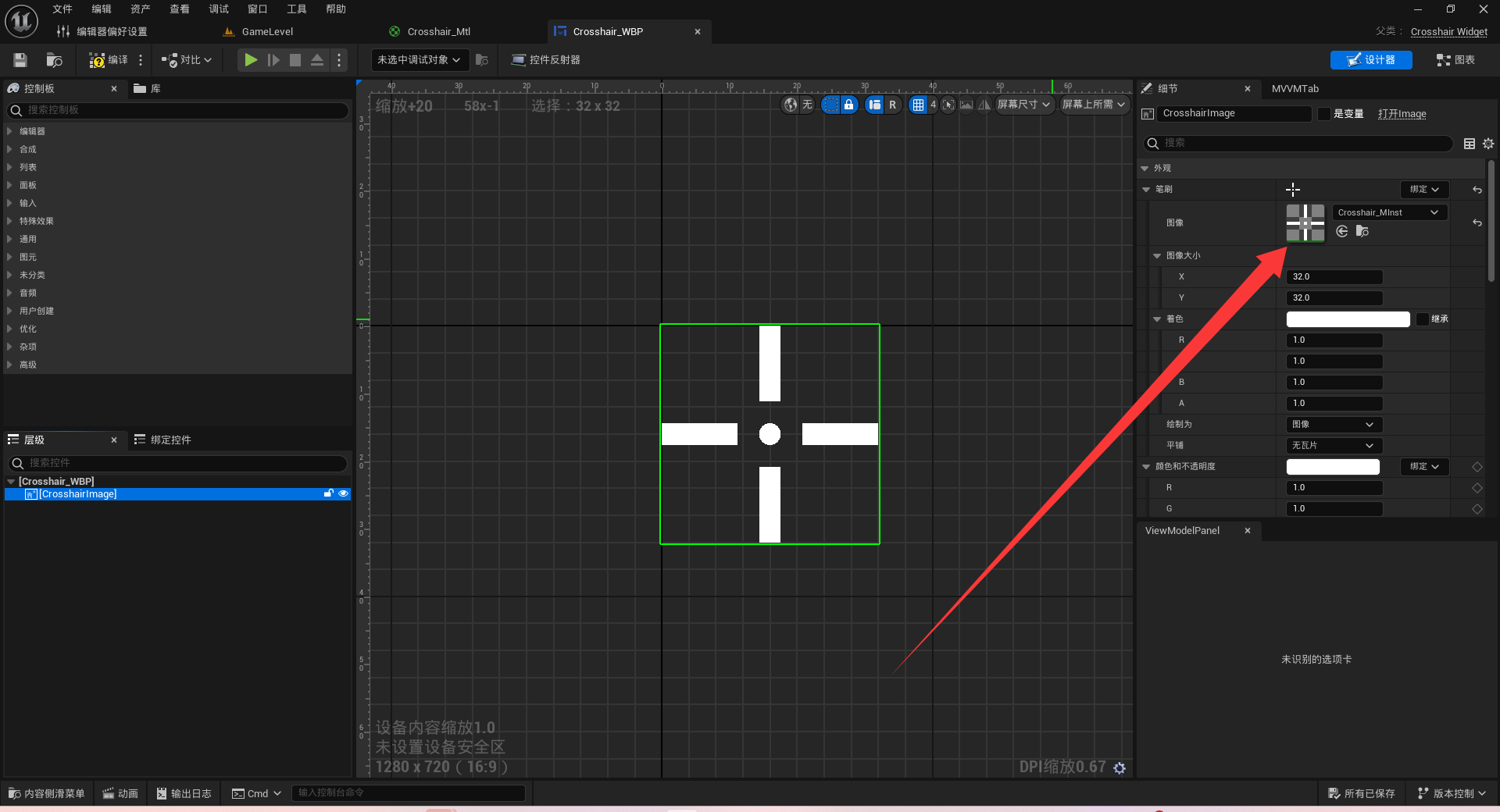Browse to Crosshair_MInst asset folder icon
Viewport: 1500px width, 812px height.
tap(1362, 231)
